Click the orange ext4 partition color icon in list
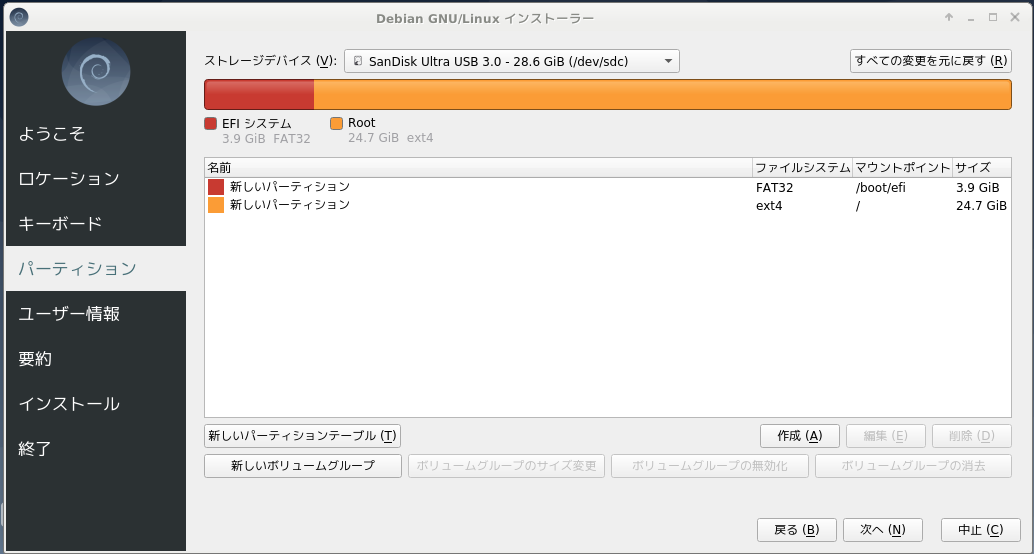 click(x=216, y=205)
